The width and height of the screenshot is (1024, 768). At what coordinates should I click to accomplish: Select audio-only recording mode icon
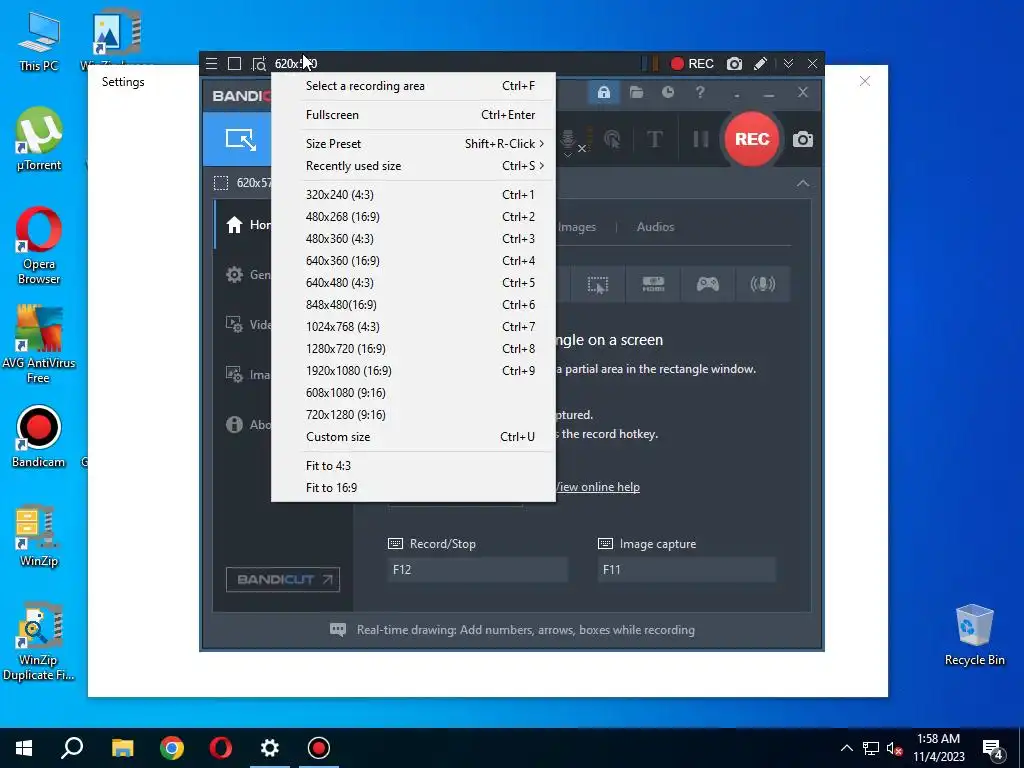coord(763,284)
